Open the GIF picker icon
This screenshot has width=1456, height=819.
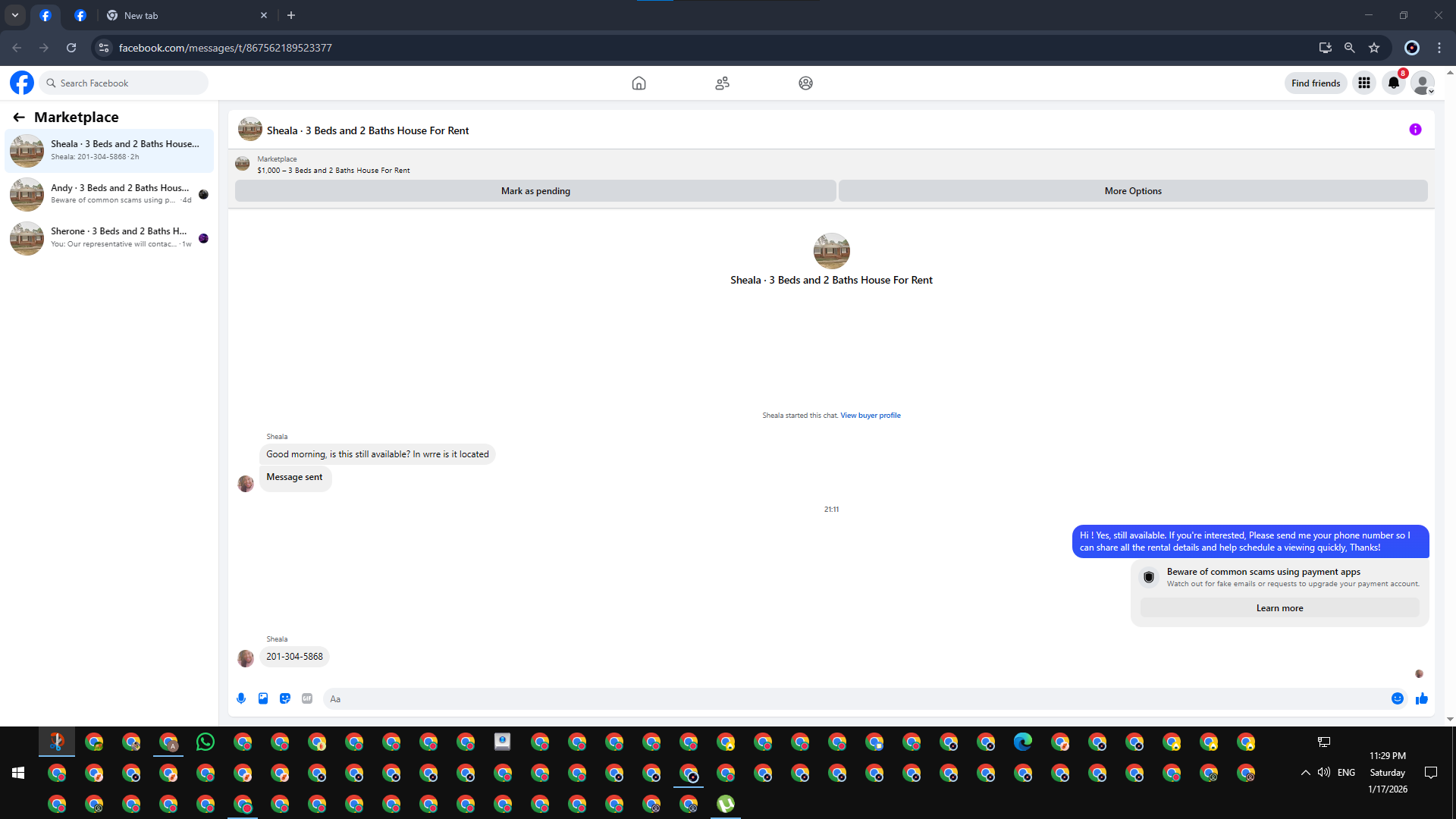click(x=307, y=698)
